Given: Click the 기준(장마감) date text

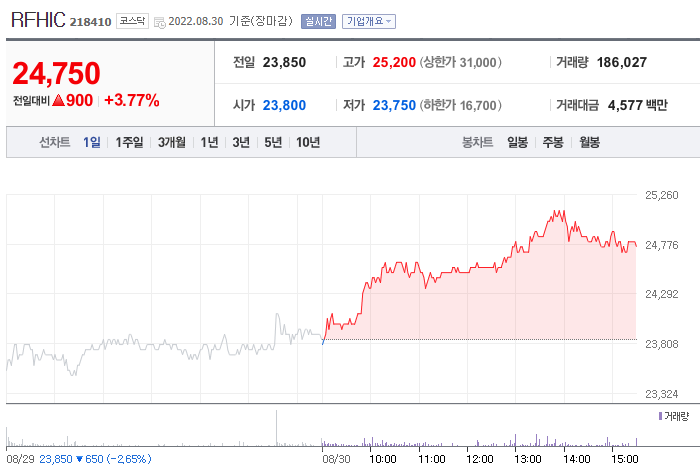Looking at the screenshot, I should click(261, 21).
